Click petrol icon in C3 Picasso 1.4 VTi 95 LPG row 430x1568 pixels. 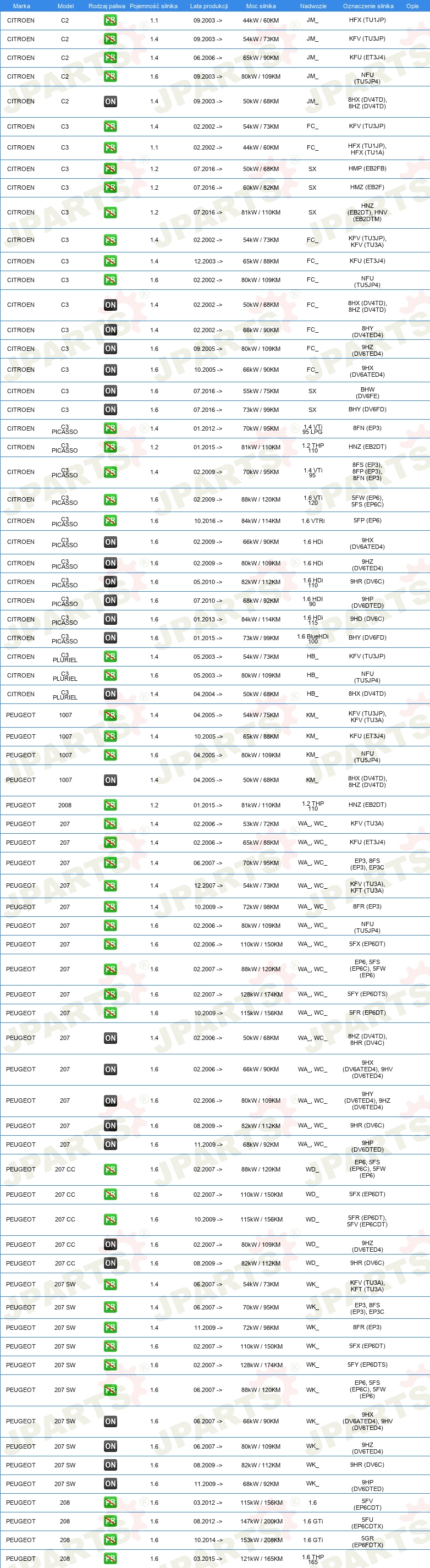(x=110, y=428)
